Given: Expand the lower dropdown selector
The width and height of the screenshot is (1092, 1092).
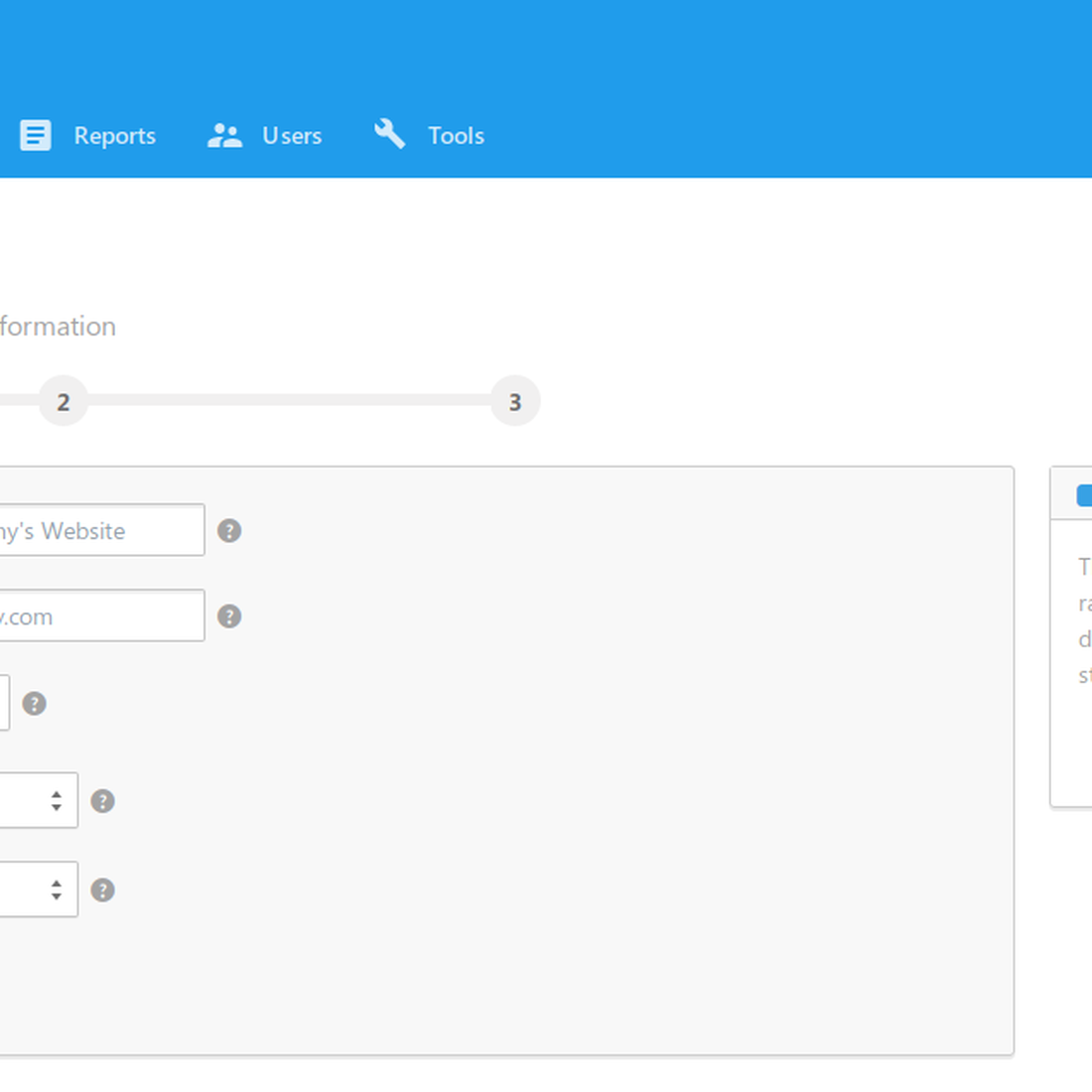Looking at the screenshot, I should pos(40,889).
